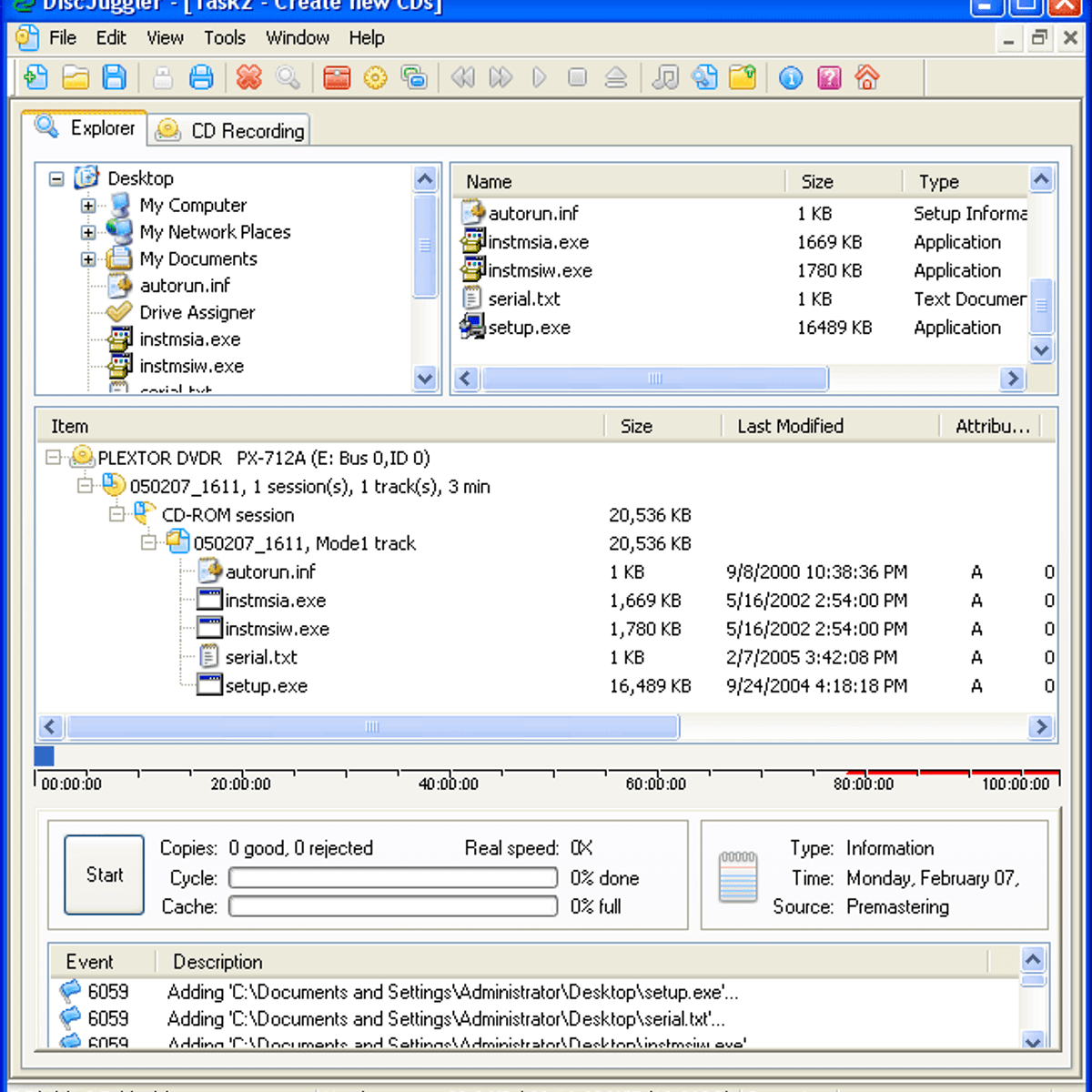1092x1092 pixels.
Task: Open the View menu
Action: pos(165,38)
